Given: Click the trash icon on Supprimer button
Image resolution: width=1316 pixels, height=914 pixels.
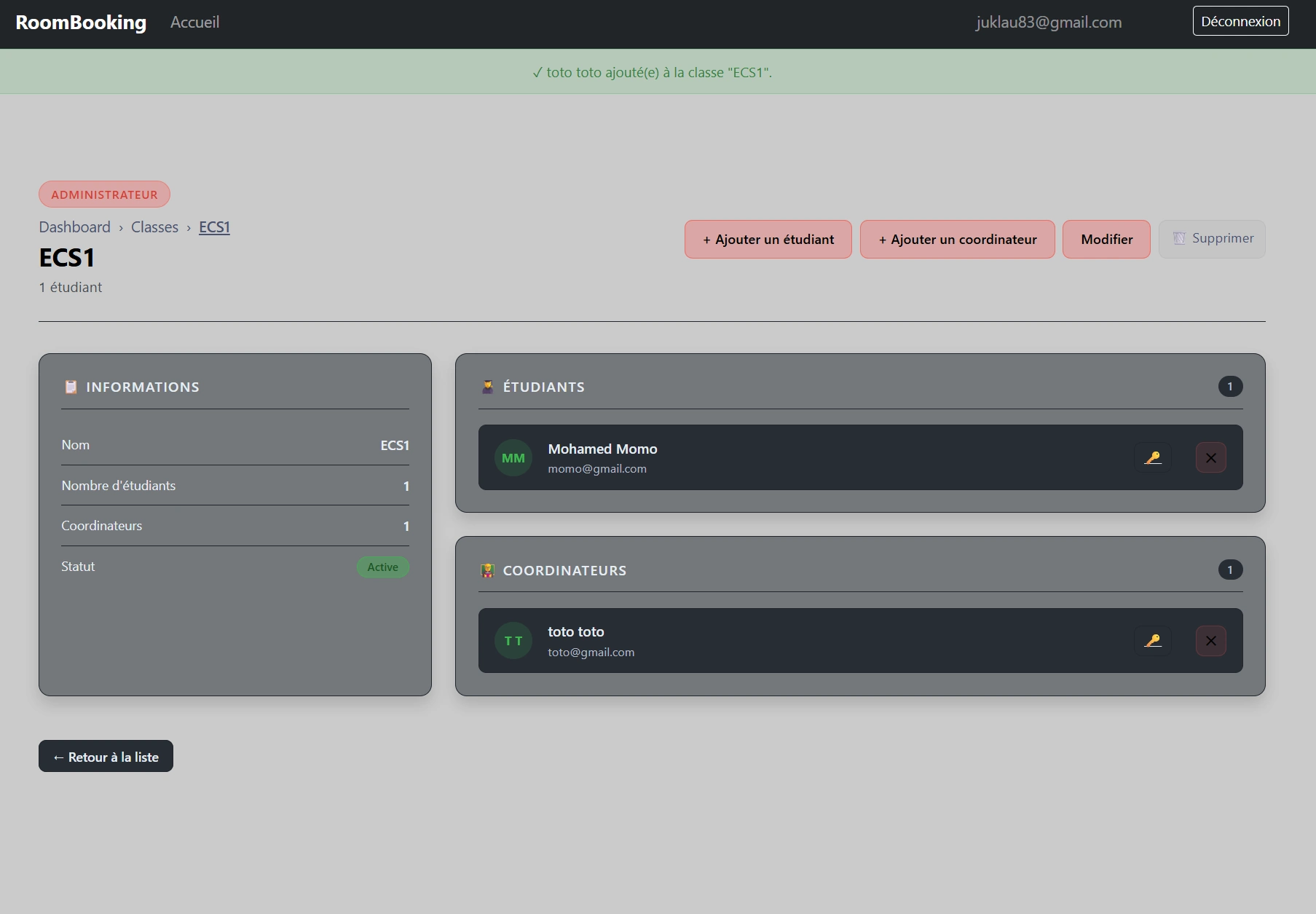Looking at the screenshot, I should pos(1178,238).
